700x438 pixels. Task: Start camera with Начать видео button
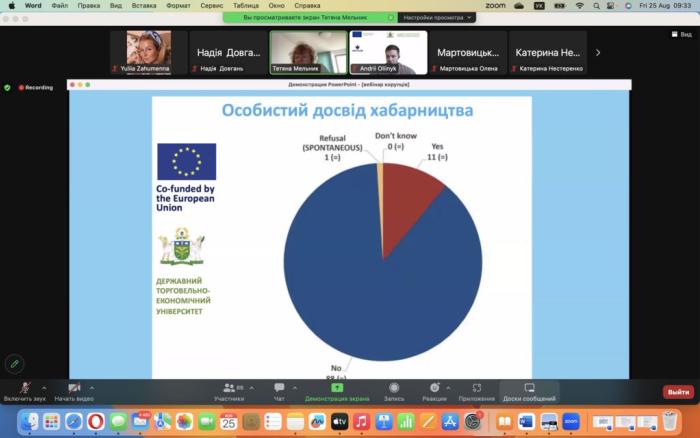(73, 388)
